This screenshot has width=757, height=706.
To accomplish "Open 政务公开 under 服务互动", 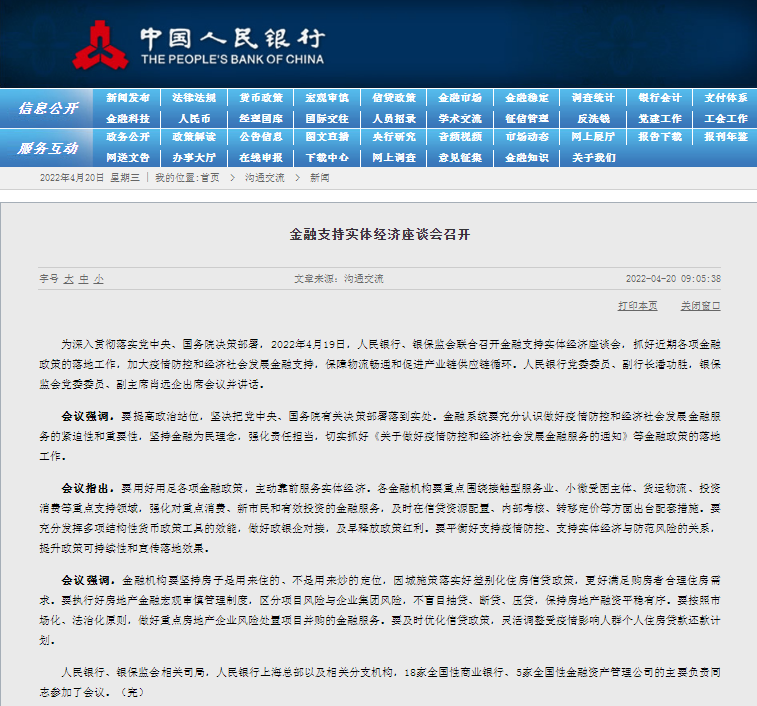I will pos(128,137).
